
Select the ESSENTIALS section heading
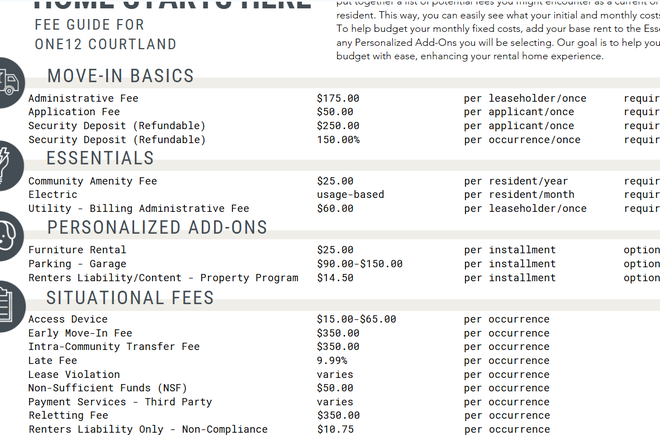pos(100,158)
